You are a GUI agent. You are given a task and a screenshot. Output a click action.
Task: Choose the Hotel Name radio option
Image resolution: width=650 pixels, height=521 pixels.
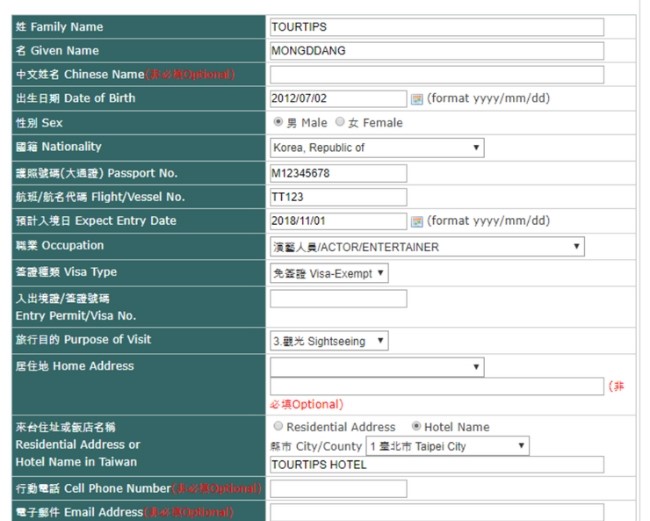(416, 426)
